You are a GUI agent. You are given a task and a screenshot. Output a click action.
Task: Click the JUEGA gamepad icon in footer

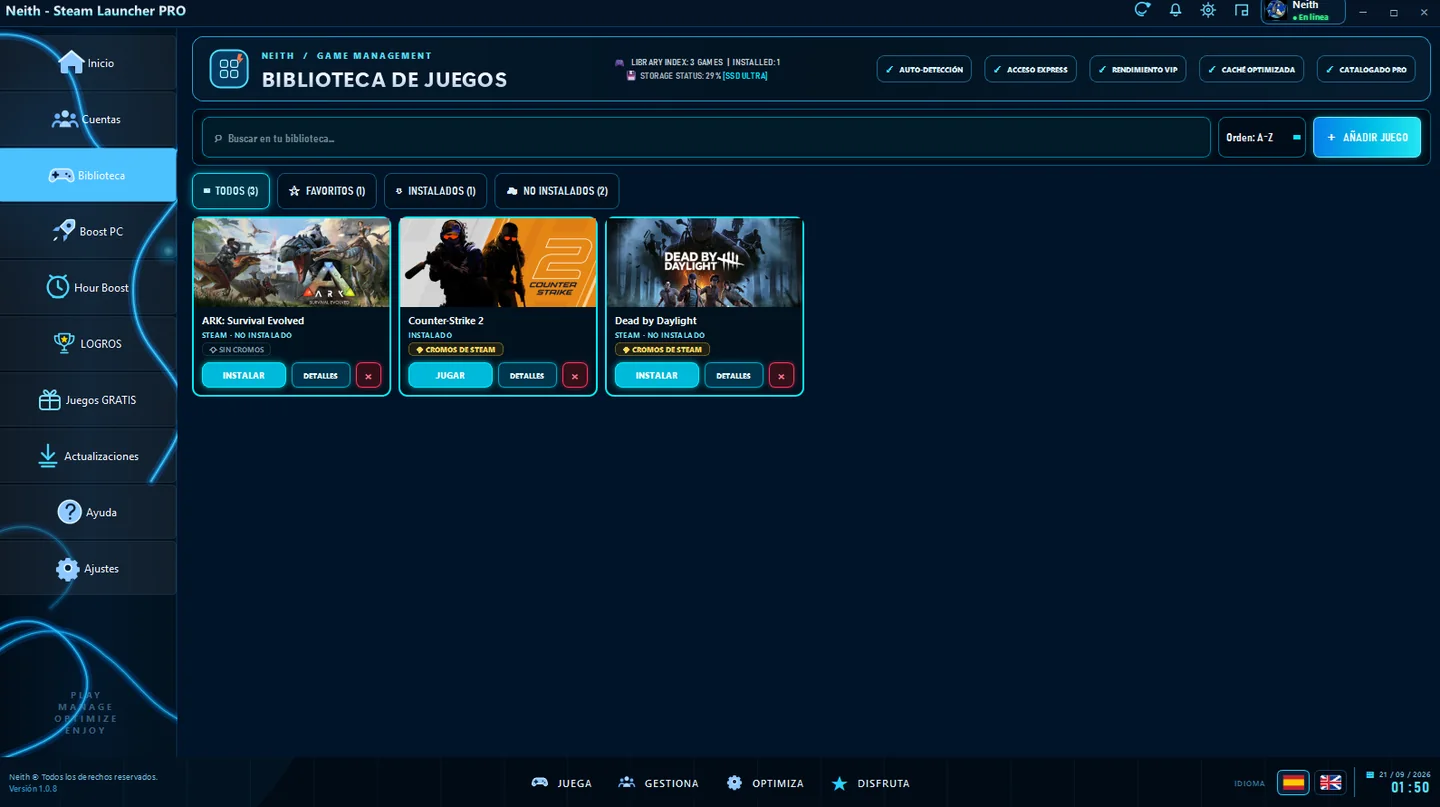539,783
